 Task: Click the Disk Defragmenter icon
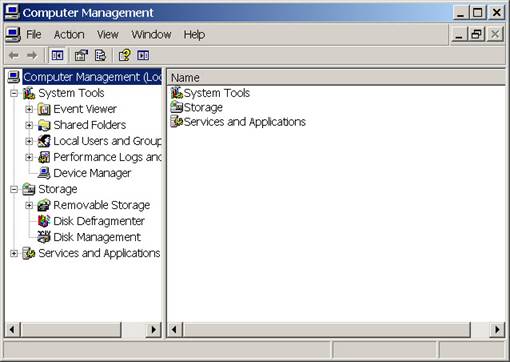[x=44, y=221]
